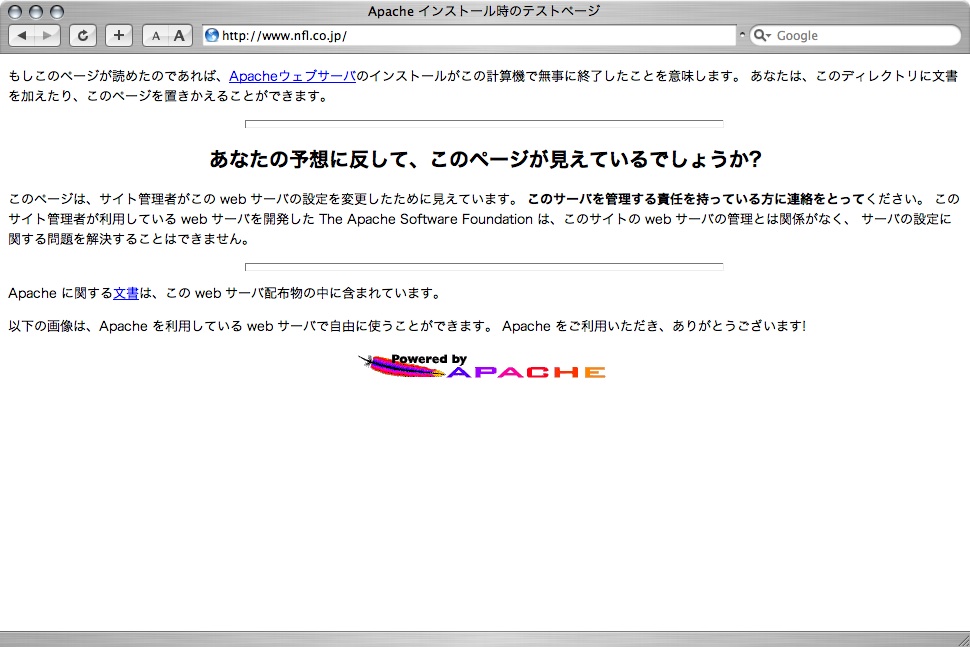The height and width of the screenshot is (647, 970).
Task: Click the resize grip at window corner
Action: click(x=961, y=639)
